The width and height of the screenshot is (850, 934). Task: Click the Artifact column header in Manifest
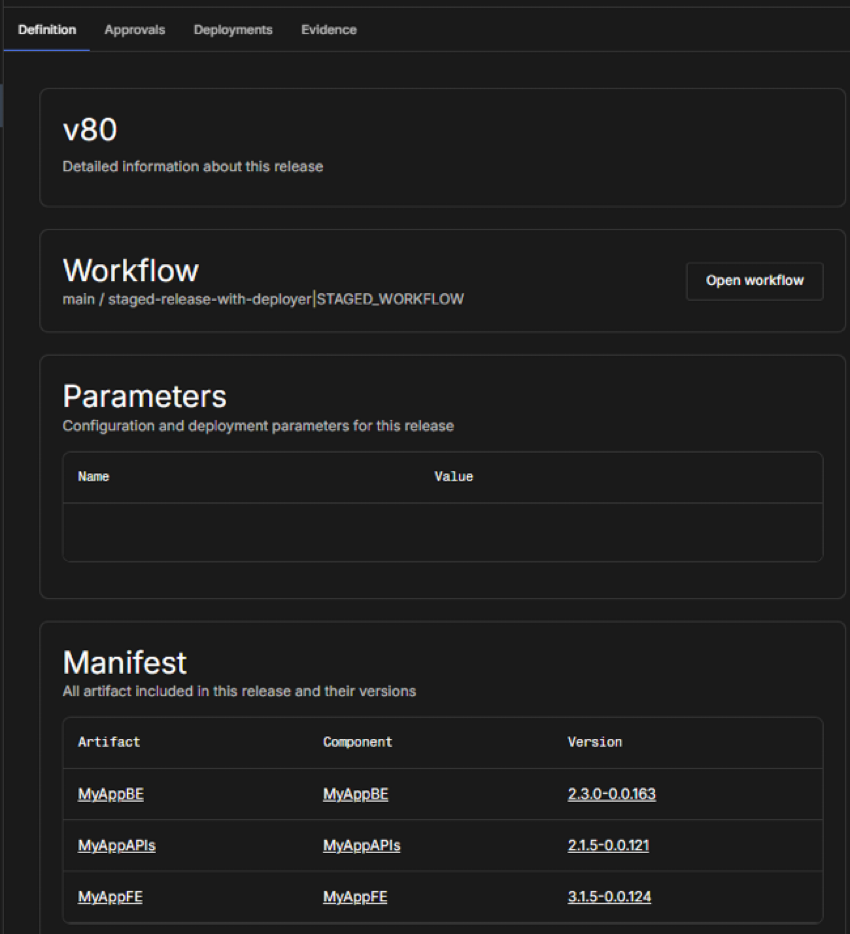point(109,742)
